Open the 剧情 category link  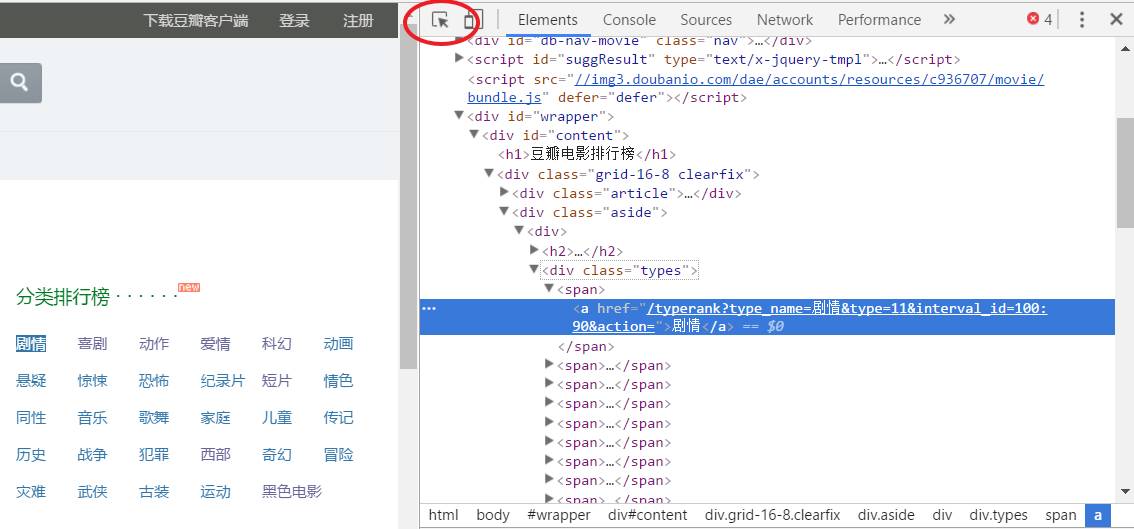click(x=31, y=344)
